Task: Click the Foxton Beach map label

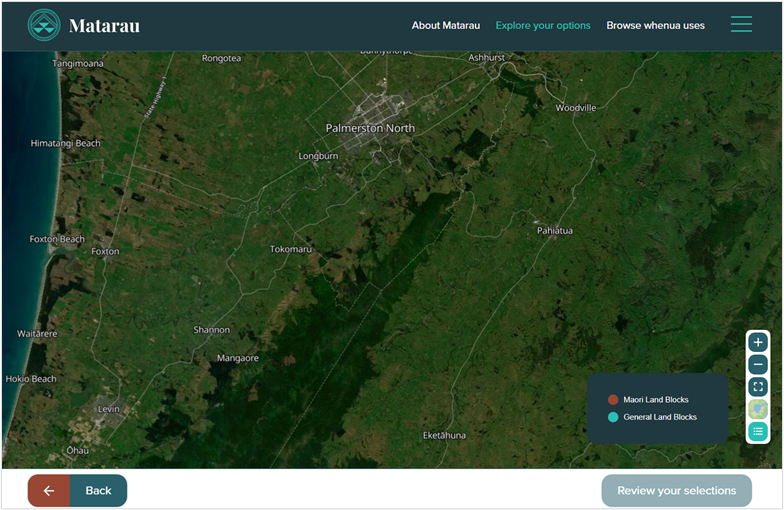Action: pyautogui.click(x=57, y=239)
